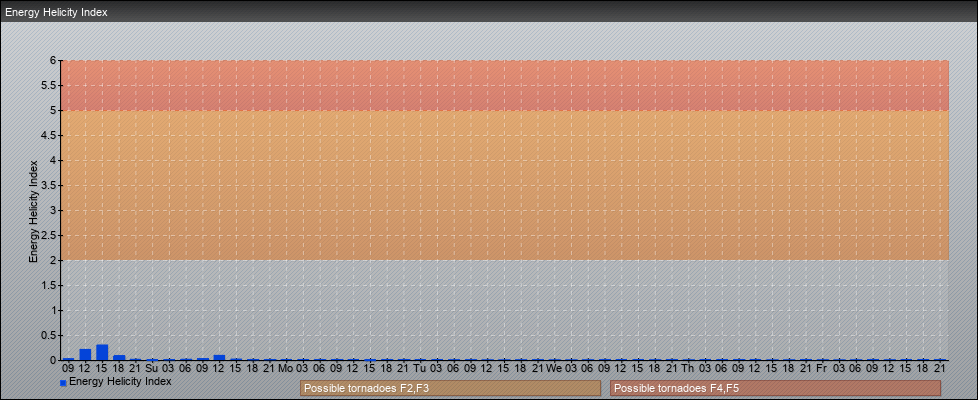Click the Possible tornadoes F2,F3 legend box

pyautogui.click(x=450, y=388)
